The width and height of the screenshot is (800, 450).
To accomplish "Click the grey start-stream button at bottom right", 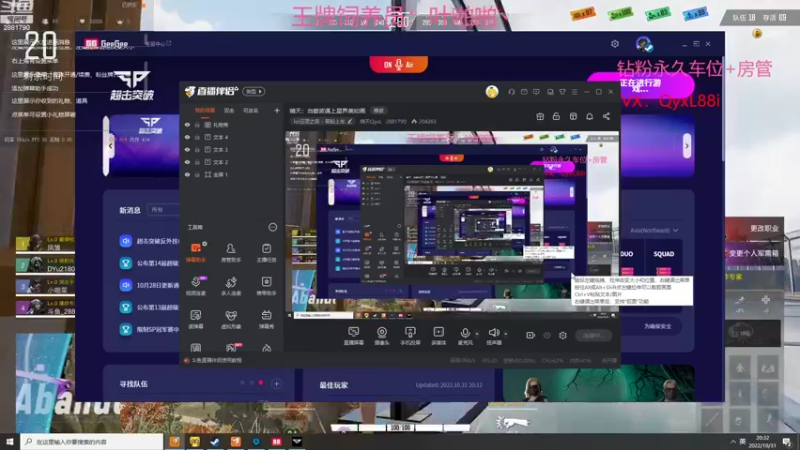I will 593,335.
